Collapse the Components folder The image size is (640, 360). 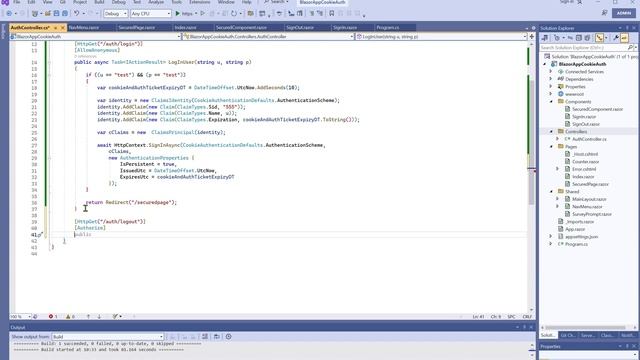(x=551, y=102)
